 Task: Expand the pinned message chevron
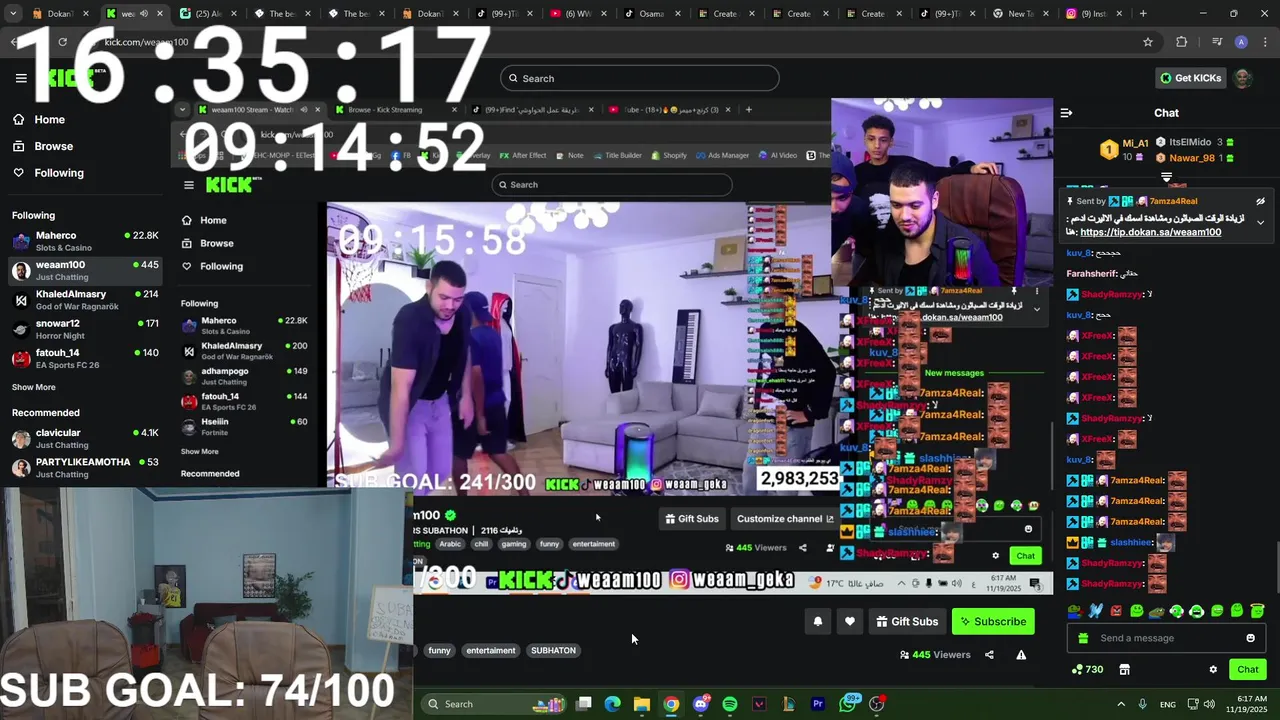pos(1260,222)
